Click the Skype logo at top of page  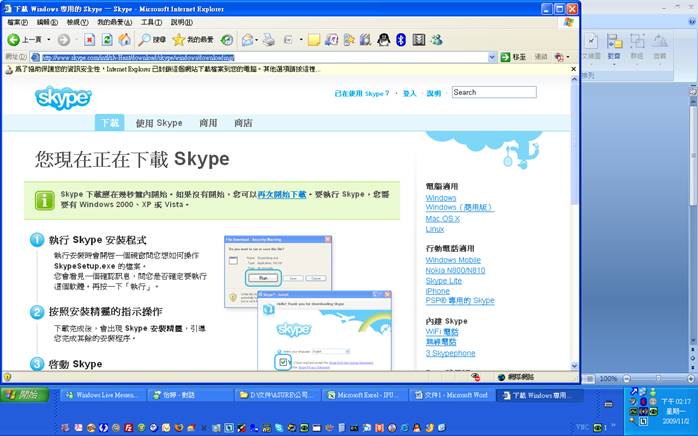pyautogui.click(x=63, y=97)
